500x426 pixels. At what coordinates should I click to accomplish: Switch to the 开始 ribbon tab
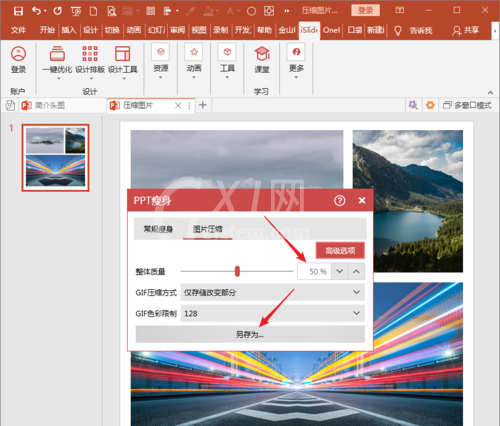click(x=47, y=30)
